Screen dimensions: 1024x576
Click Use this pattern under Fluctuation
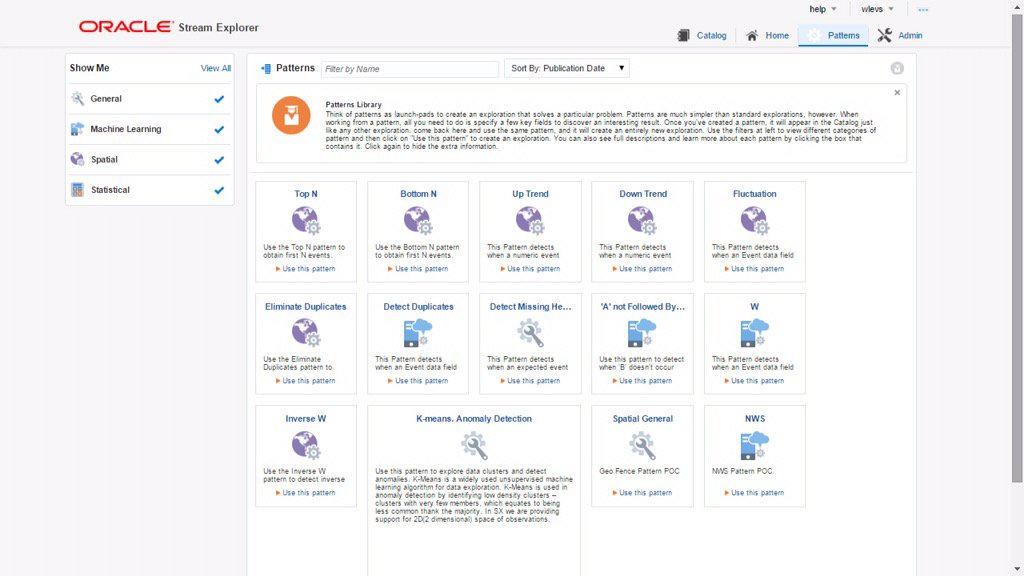point(754,268)
